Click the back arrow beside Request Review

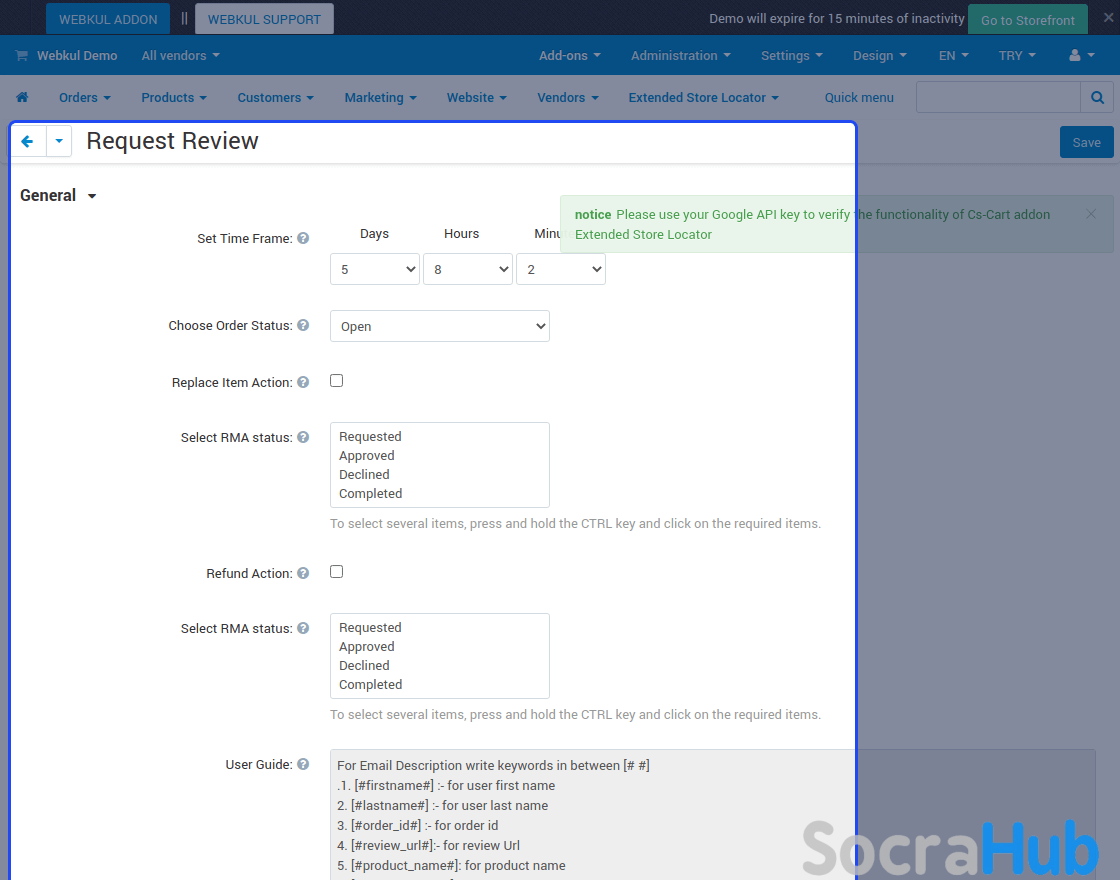coord(28,142)
